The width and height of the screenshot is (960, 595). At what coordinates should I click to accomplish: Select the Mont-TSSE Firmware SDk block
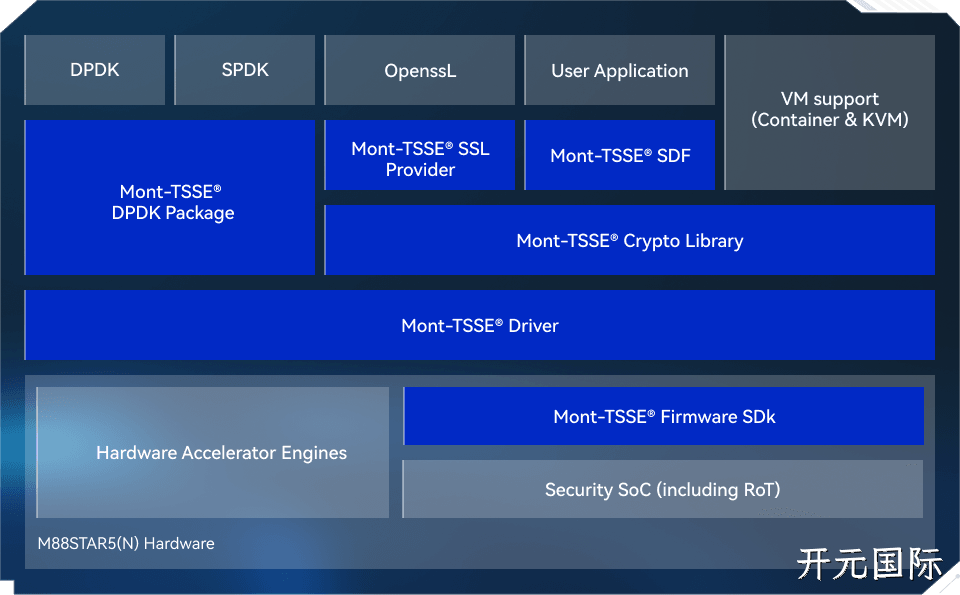coord(664,416)
